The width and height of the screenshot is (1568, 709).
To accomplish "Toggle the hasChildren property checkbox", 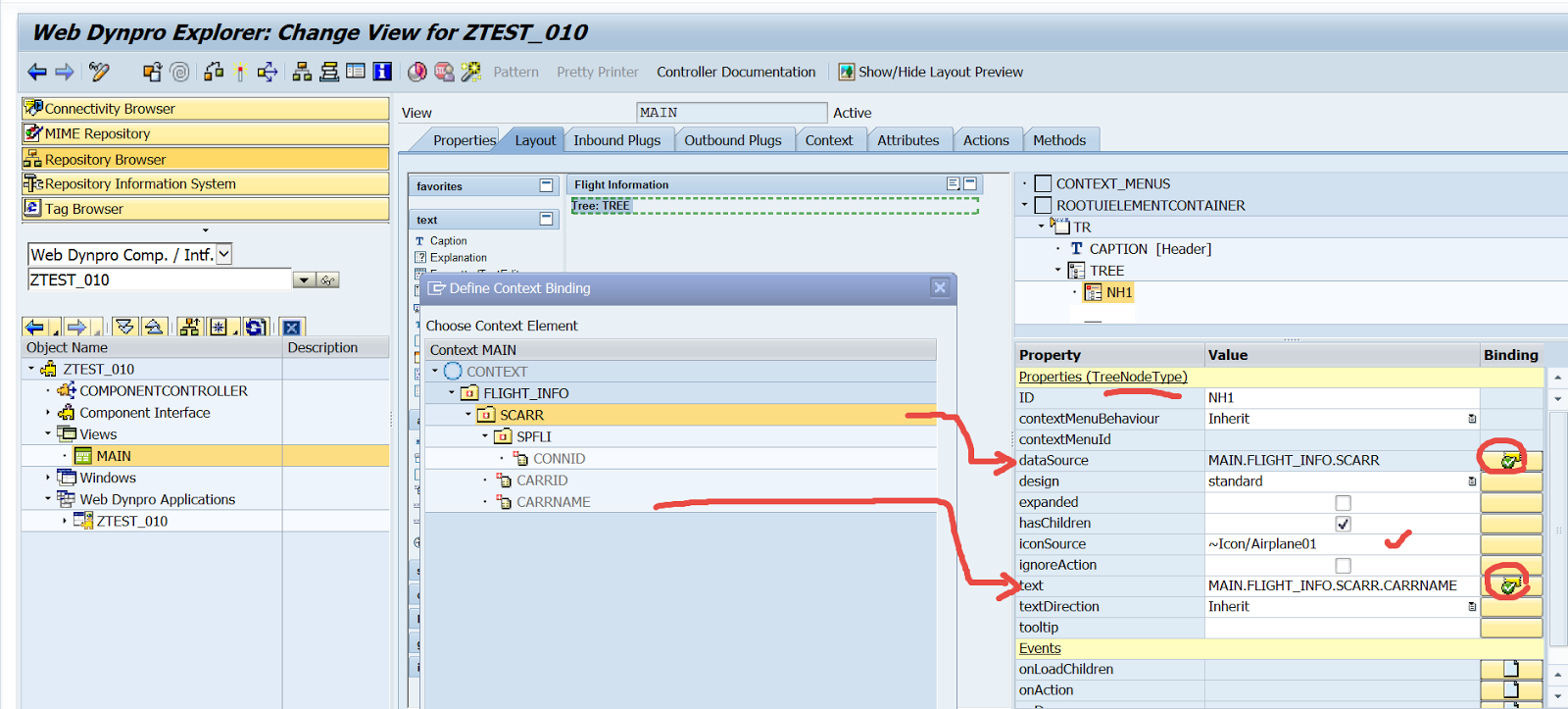I will point(1343,524).
